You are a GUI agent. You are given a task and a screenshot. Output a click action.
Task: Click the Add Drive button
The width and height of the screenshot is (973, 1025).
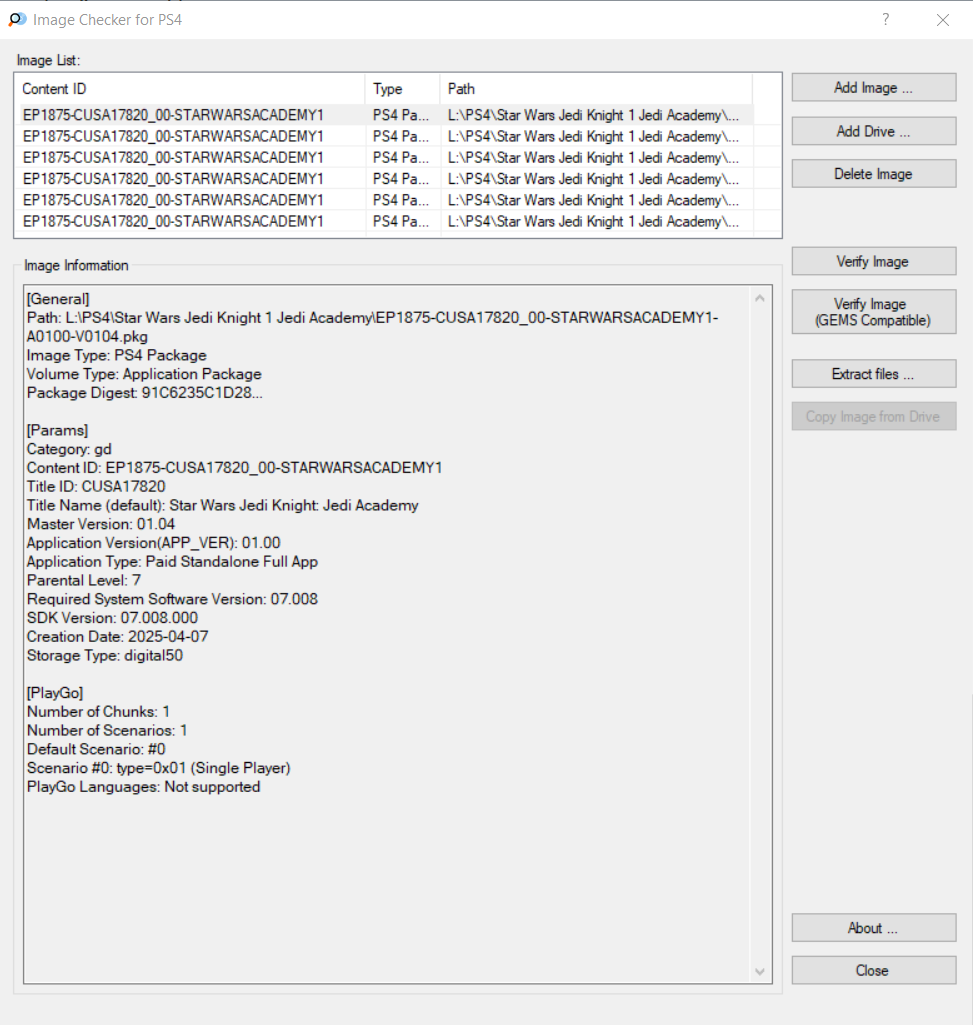(874, 131)
